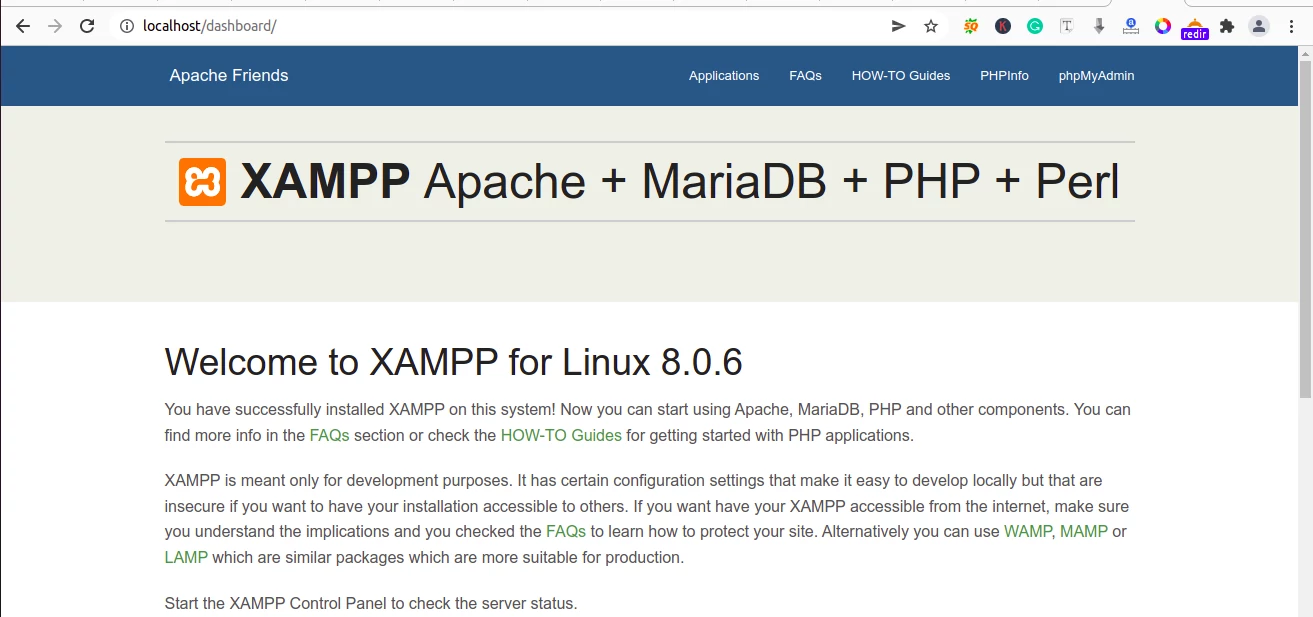Open the Chrome profile avatar

click(x=1259, y=26)
